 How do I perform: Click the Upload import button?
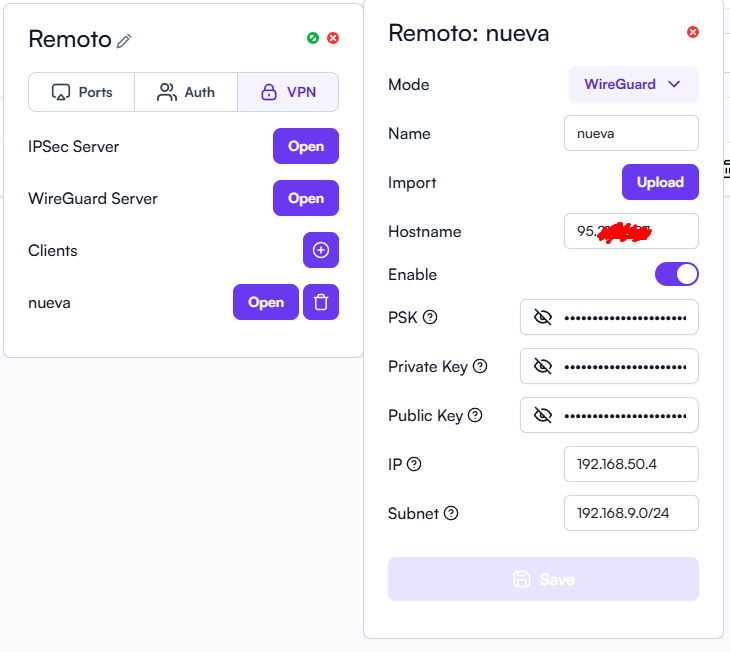click(x=660, y=182)
